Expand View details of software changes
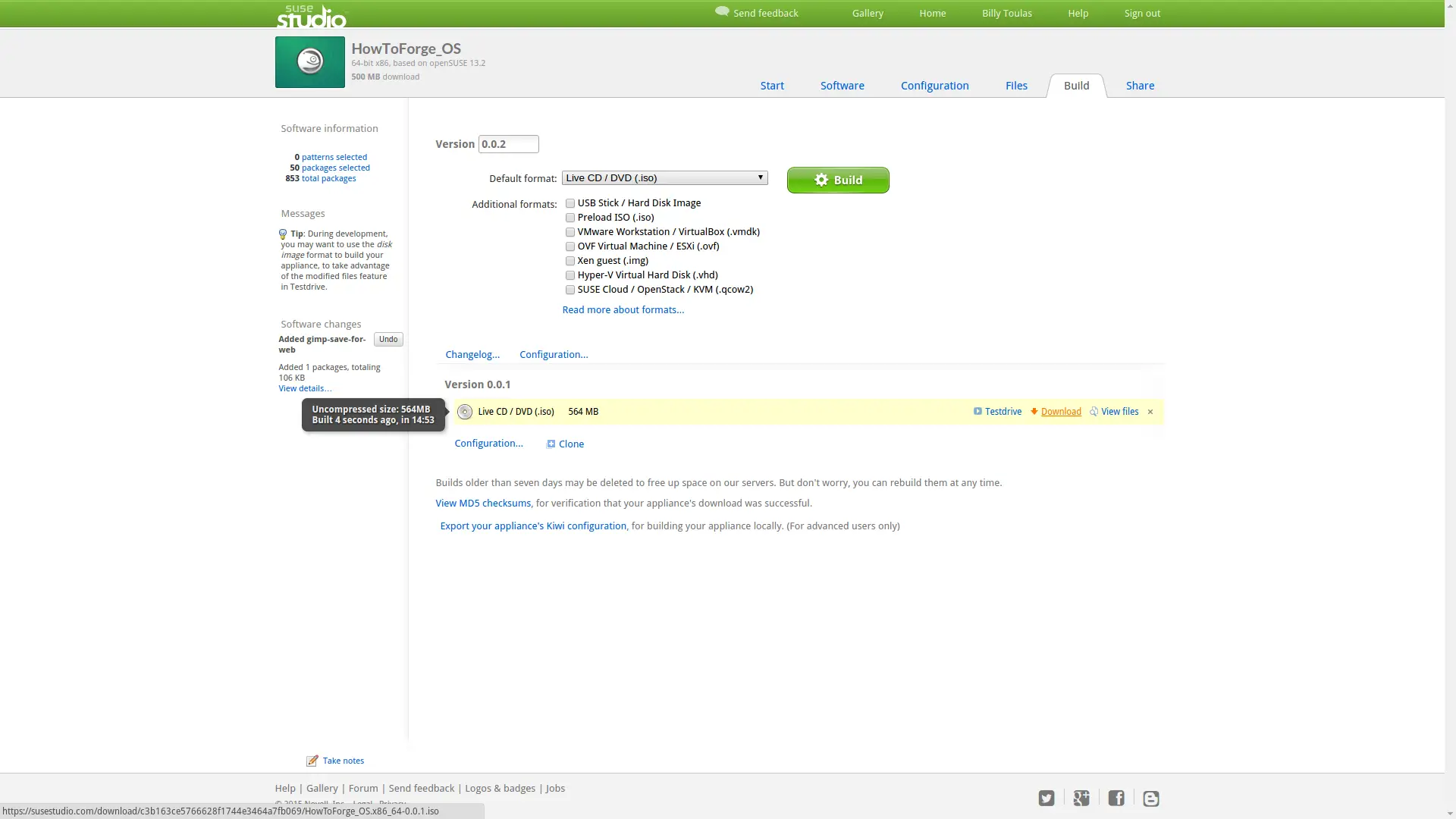The width and height of the screenshot is (1456, 819). (x=305, y=388)
